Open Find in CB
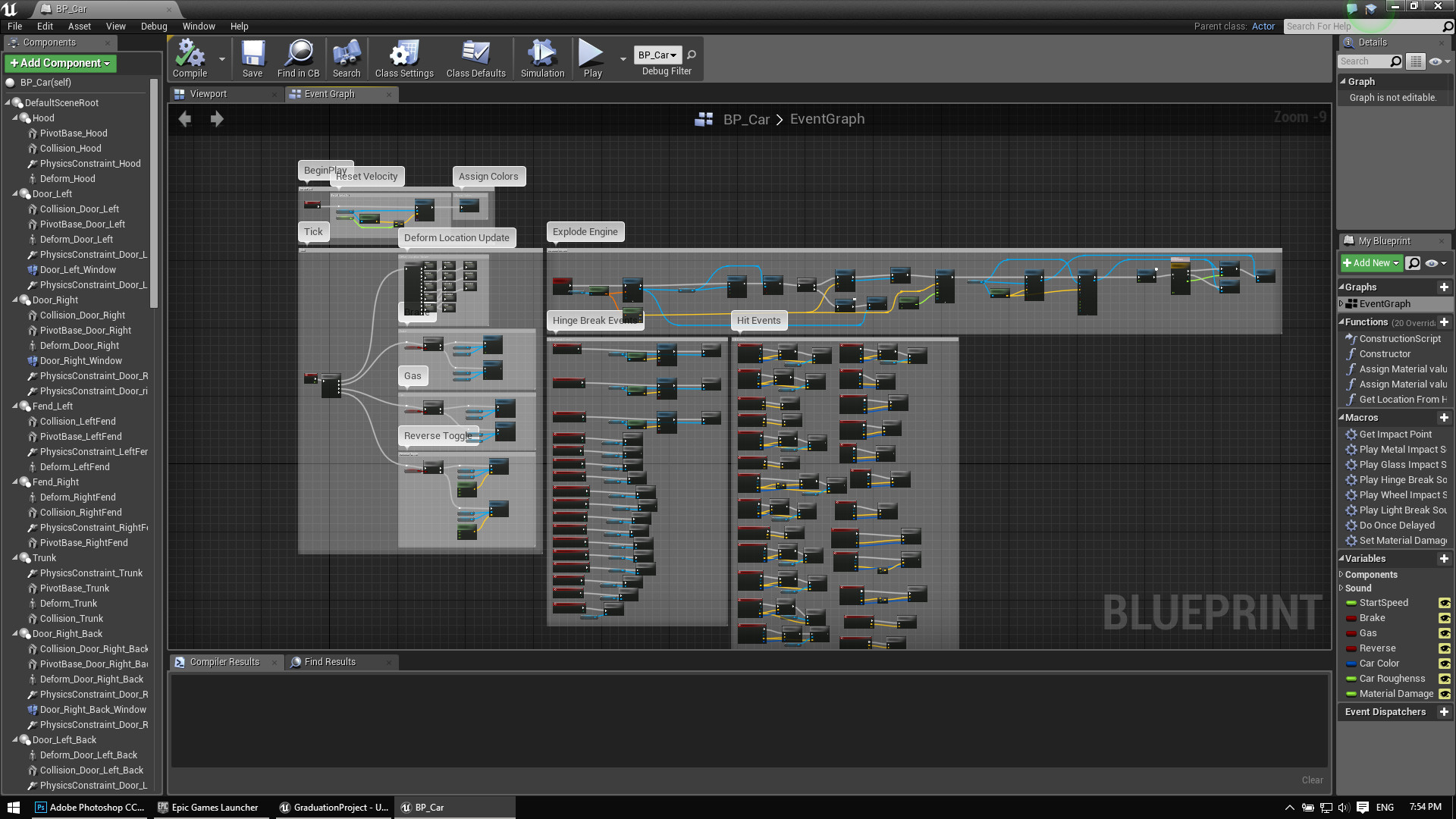The height and width of the screenshot is (819, 1456). click(298, 58)
